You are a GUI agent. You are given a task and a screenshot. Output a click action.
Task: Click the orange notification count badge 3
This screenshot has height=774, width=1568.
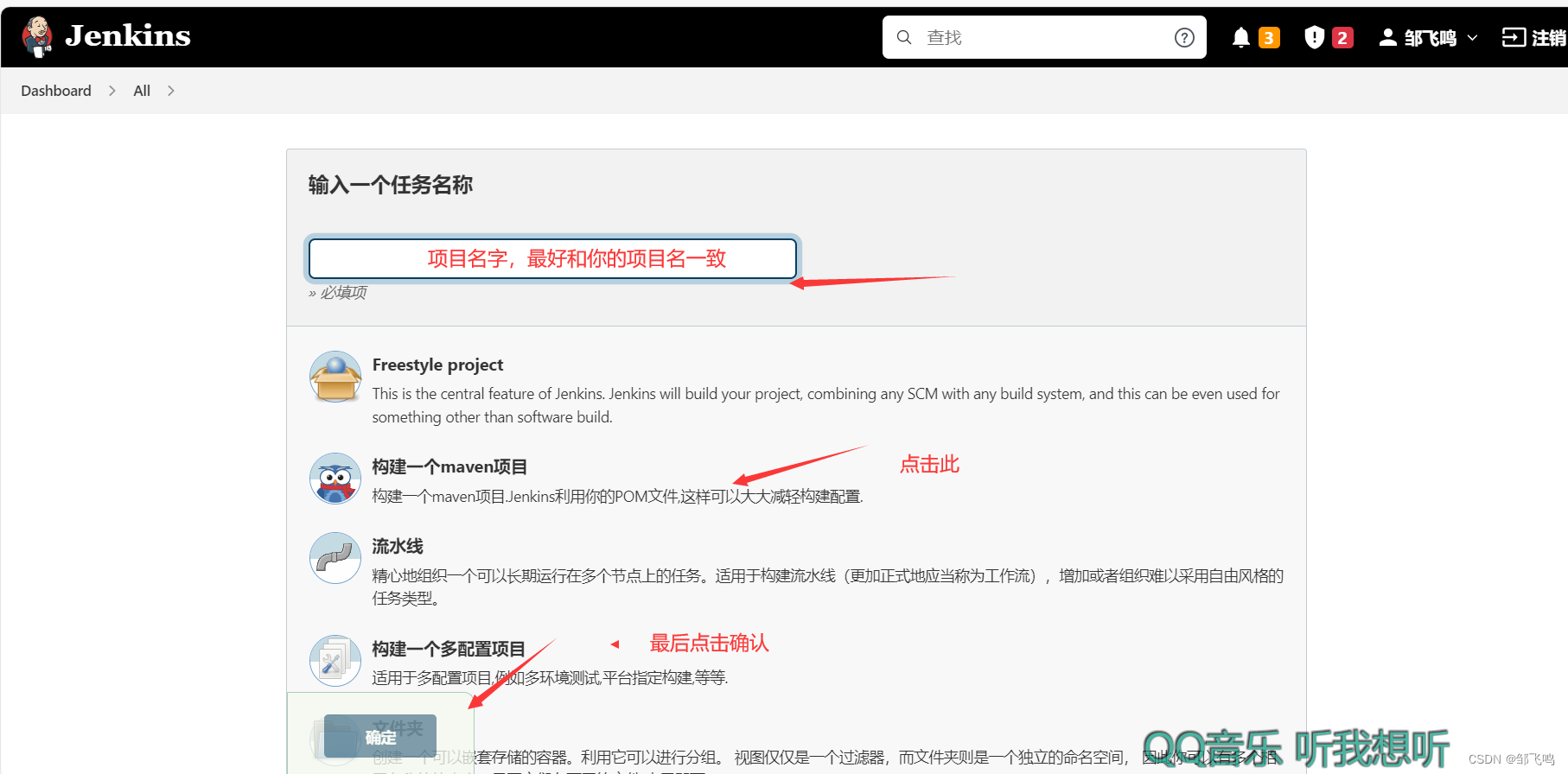pyautogui.click(x=1269, y=38)
